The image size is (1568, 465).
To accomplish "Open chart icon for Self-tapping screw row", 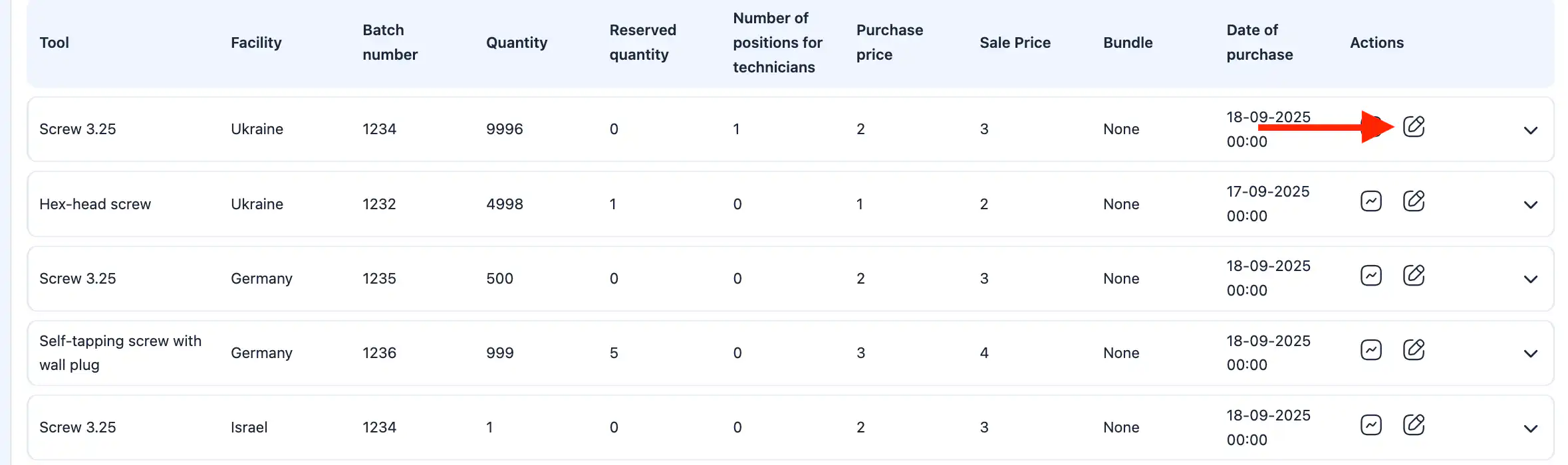I will pyautogui.click(x=1371, y=350).
